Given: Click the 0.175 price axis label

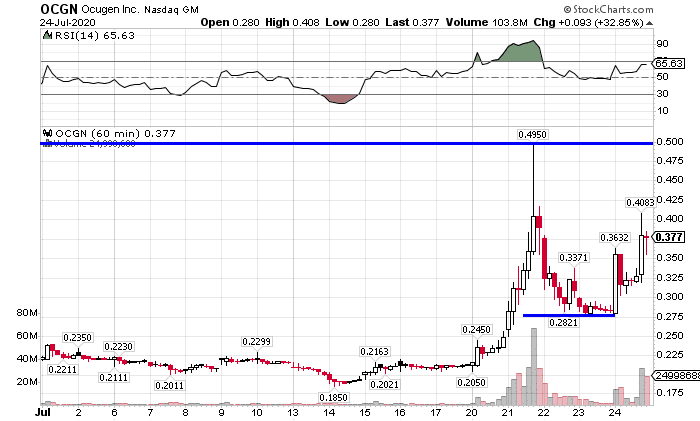Looking at the screenshot, I should (x=670, y=393).
